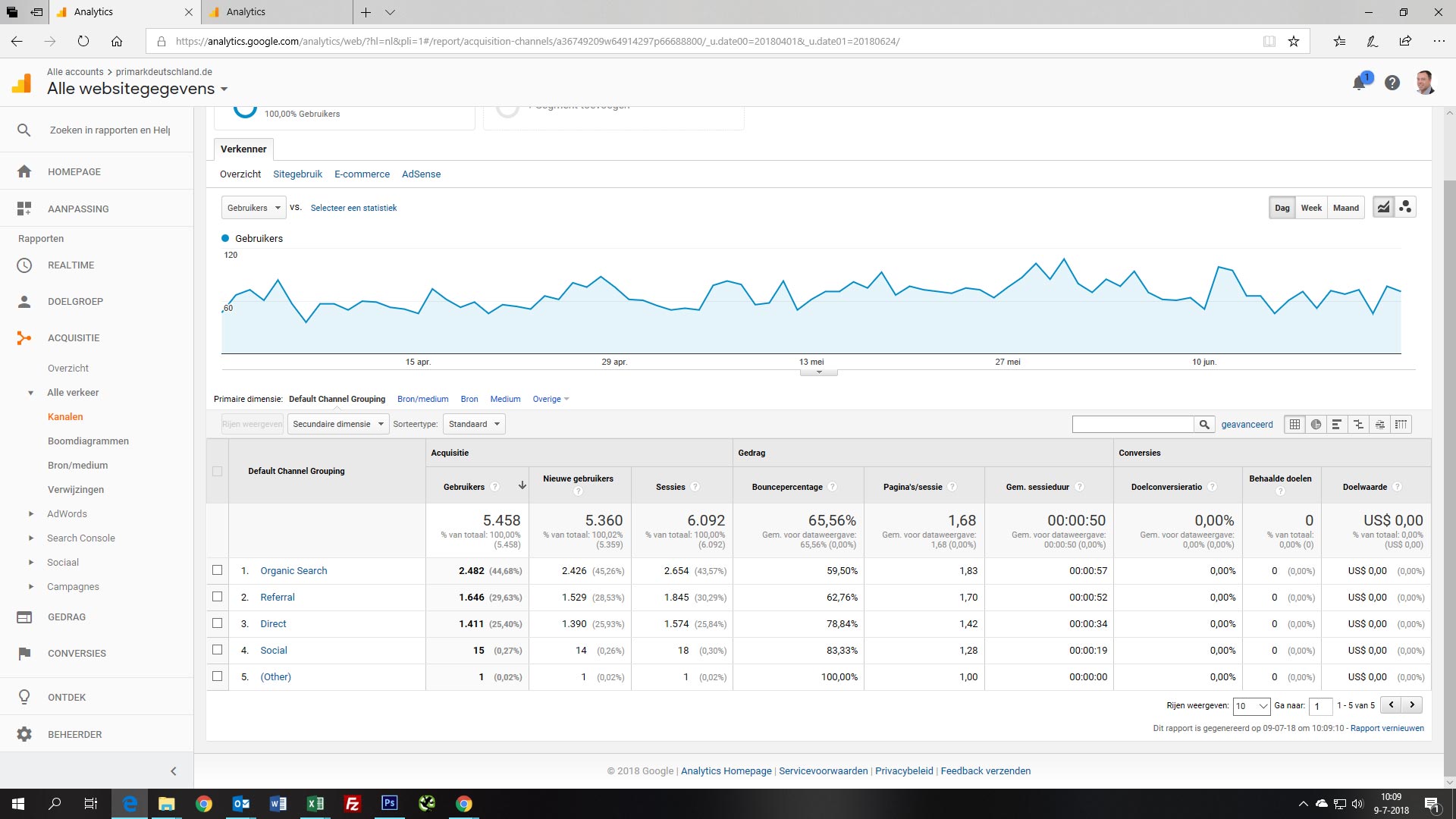Open Outlook from the taskbar
Image resolution: width=1456 pixels, height=819 pixels.
[x=241, y=803]
